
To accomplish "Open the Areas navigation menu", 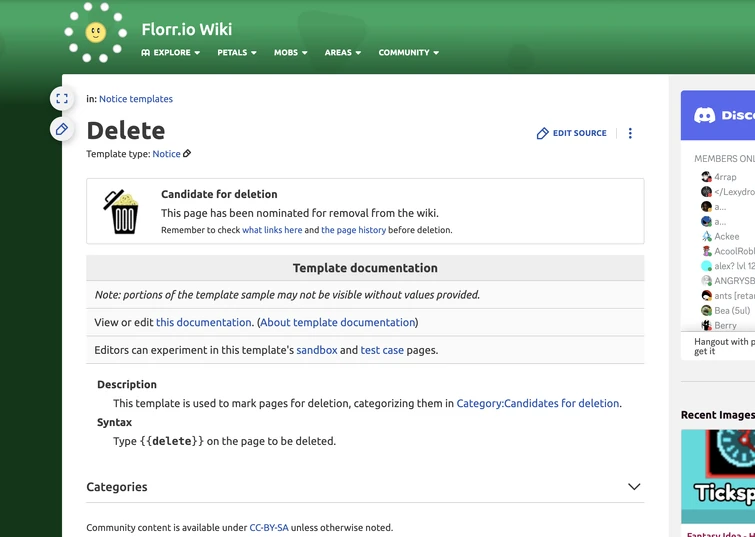I will [x=343, y=52].
